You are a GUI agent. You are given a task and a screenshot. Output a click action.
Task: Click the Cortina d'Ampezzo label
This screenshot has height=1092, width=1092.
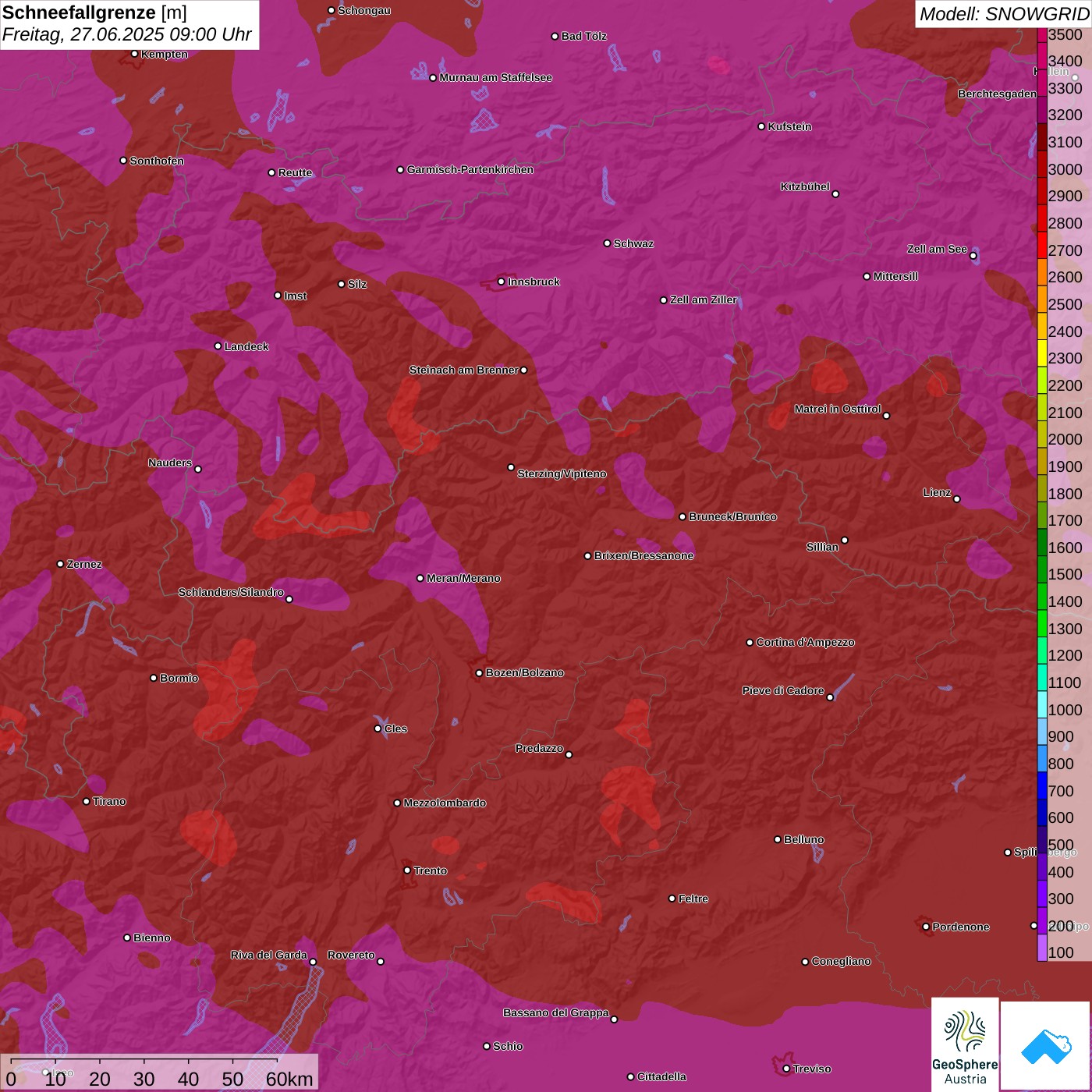[x=805, y=642]
